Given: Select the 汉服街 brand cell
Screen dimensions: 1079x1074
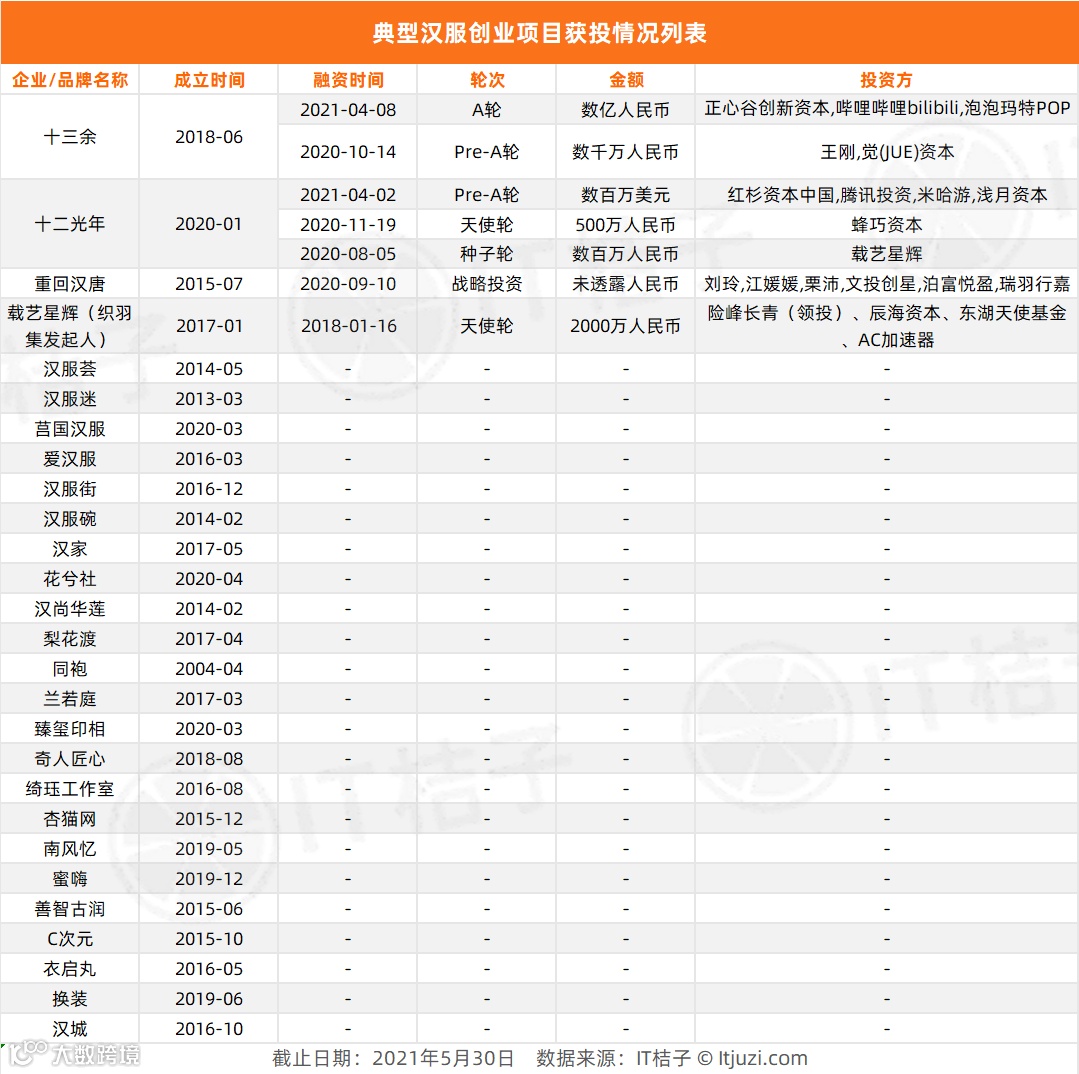Looking at the screenshot, I should [70, 489].
